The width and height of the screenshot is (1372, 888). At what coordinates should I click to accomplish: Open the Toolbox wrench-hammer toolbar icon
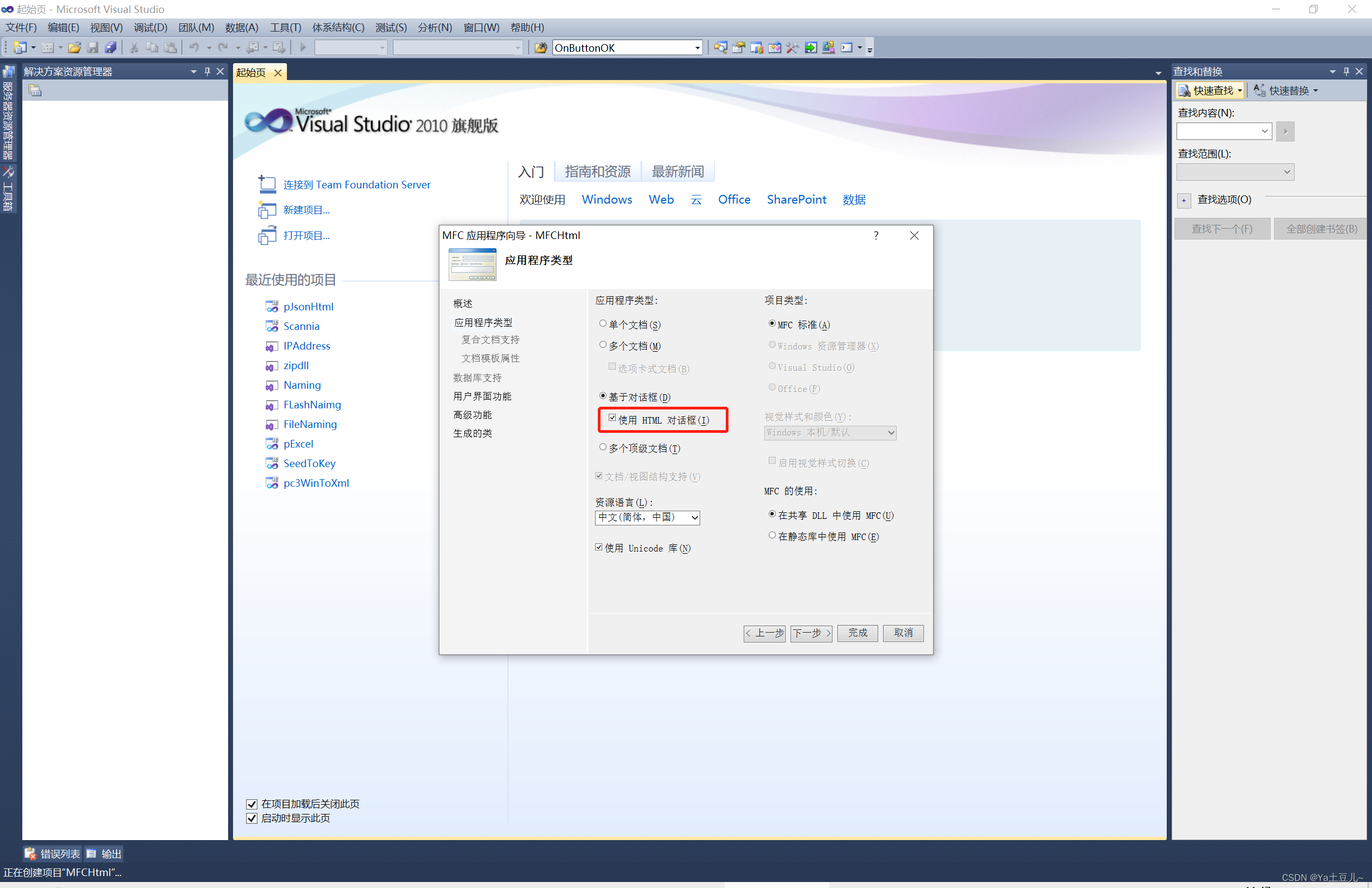coord(792,48)
